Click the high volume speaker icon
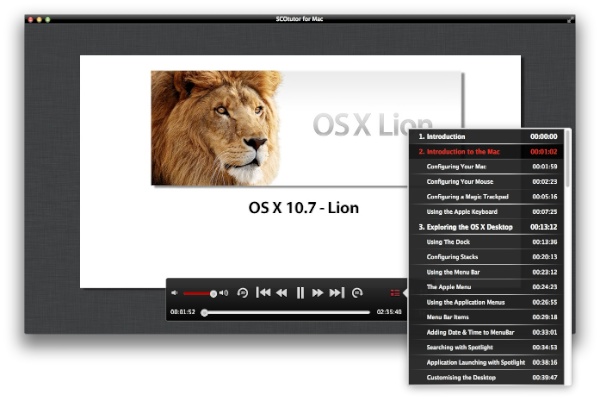This screenshot has width=600, height=404. tap(224, 293)
